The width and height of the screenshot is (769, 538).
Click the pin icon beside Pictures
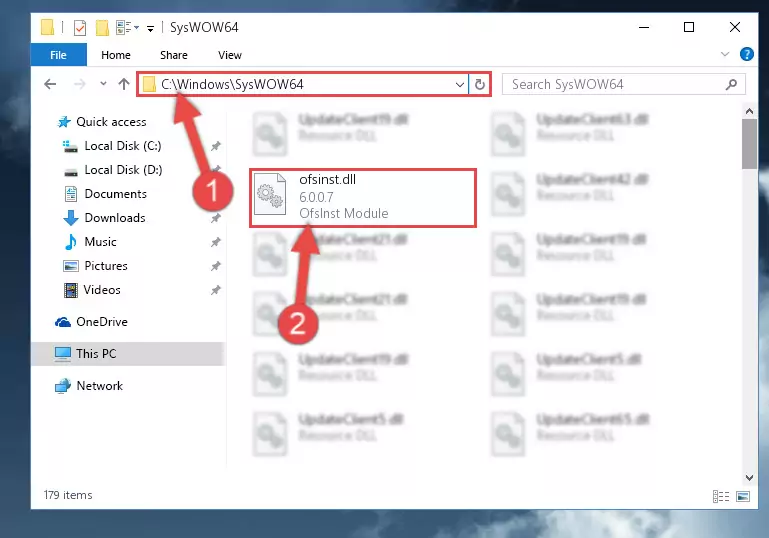215,266
